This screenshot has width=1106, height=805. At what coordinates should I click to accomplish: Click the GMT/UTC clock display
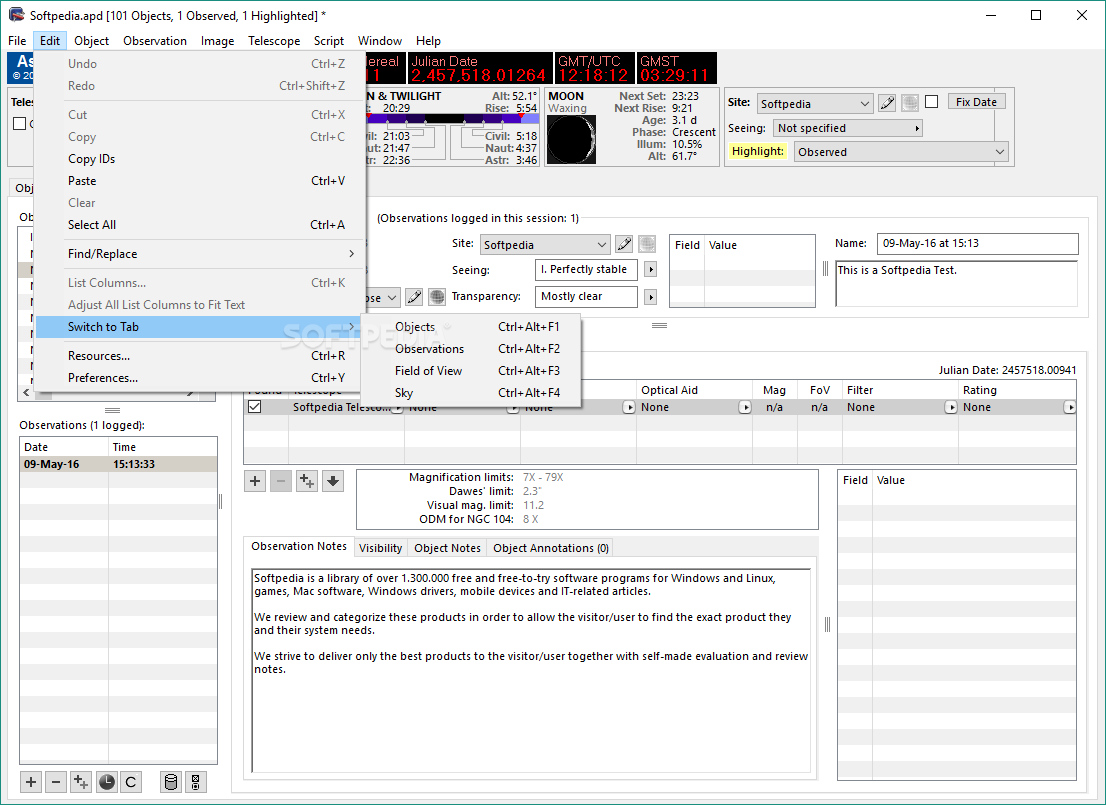pyautogui.click(x=593, y=68)
